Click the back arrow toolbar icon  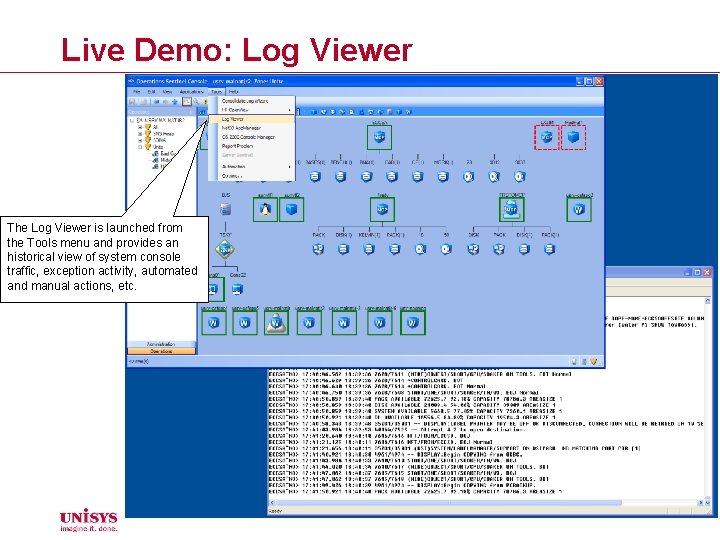coord(157,101)
